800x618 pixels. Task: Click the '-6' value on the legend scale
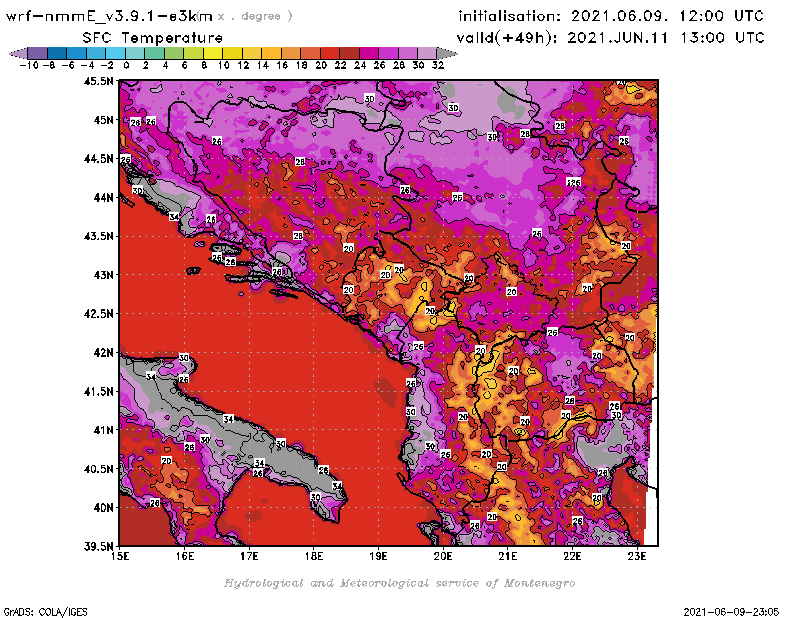pos(68,65)
